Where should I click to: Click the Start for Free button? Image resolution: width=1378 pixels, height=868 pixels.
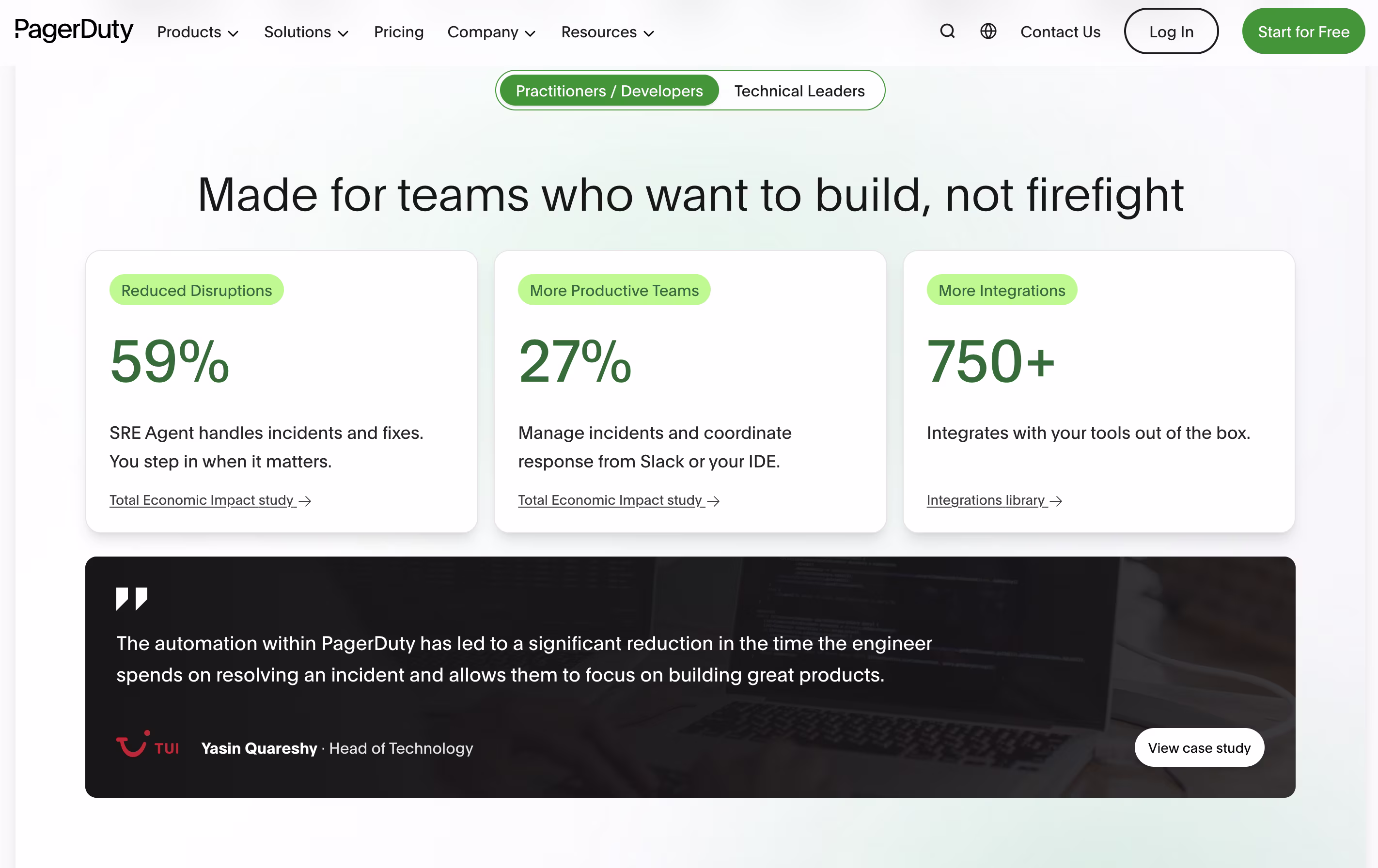[x=1303, y=31]
